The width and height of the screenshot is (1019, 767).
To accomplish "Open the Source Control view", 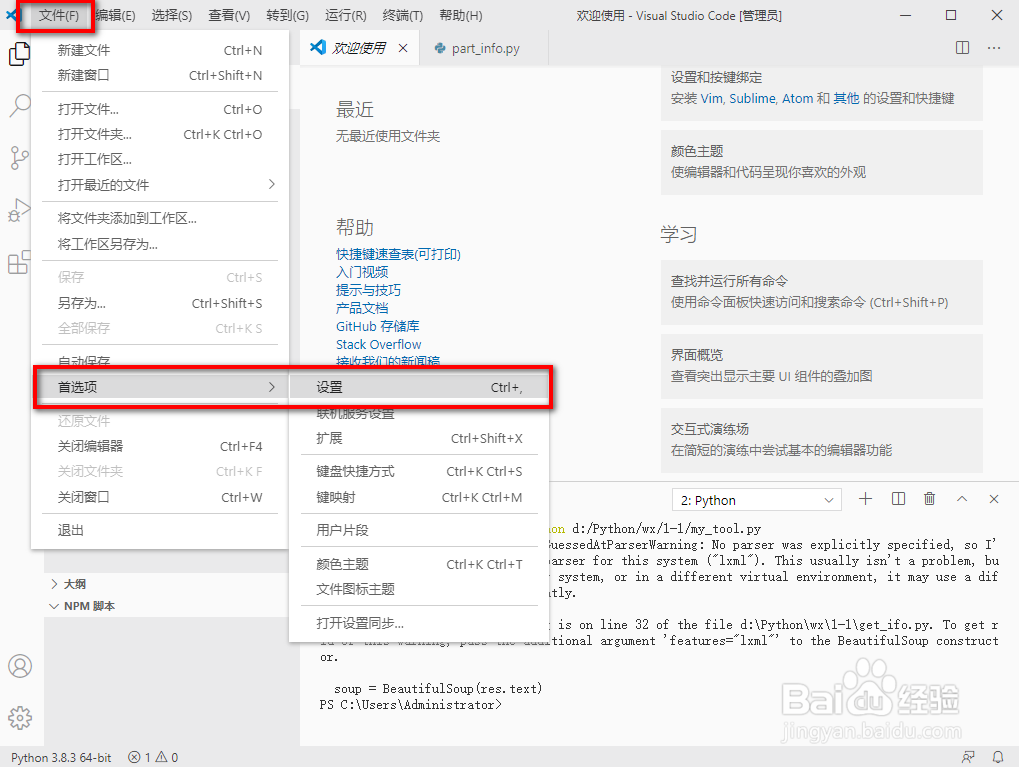I will coord(19,158).
